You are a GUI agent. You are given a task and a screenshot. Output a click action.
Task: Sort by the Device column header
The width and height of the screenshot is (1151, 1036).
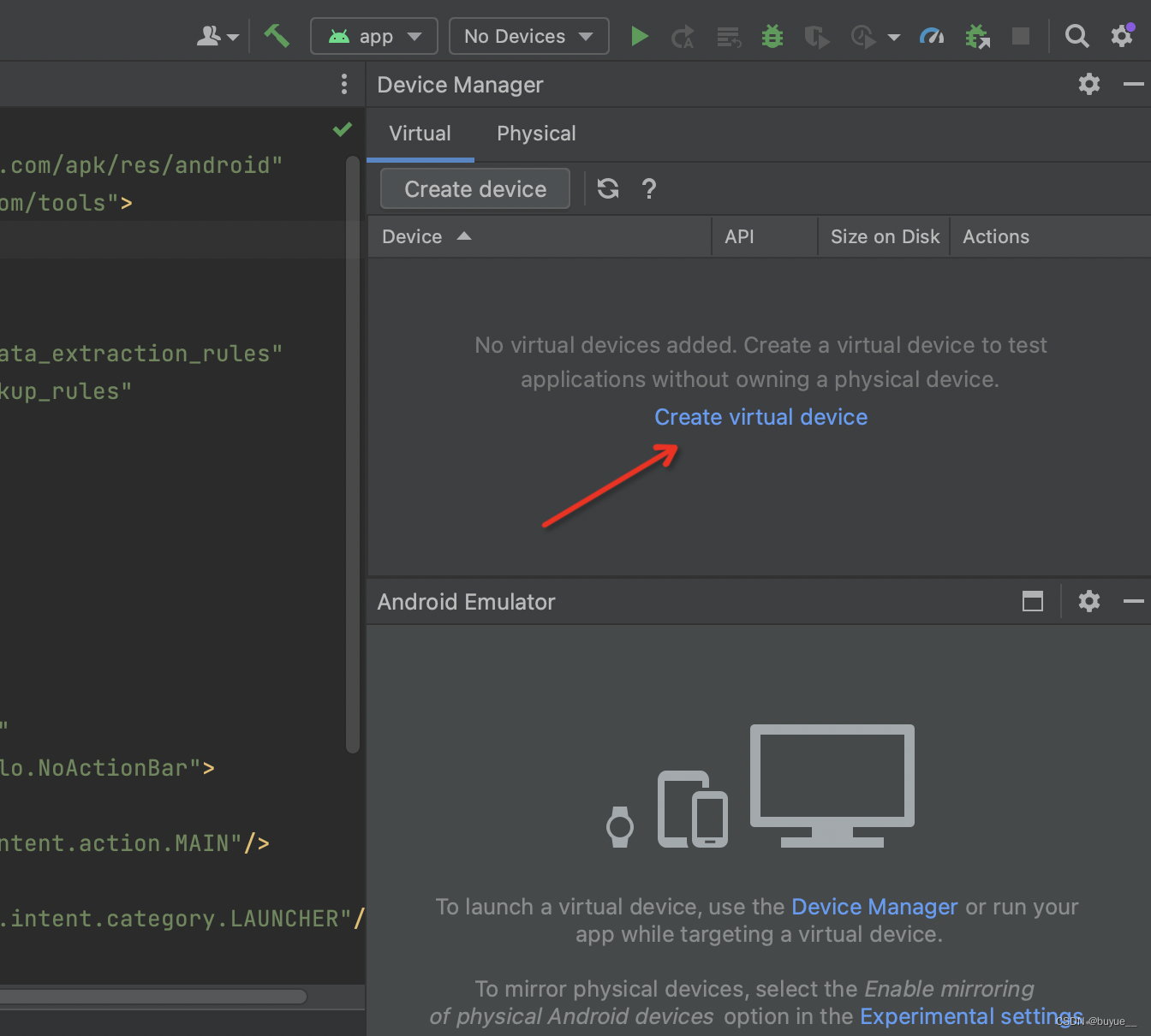(x=540, y=236)
